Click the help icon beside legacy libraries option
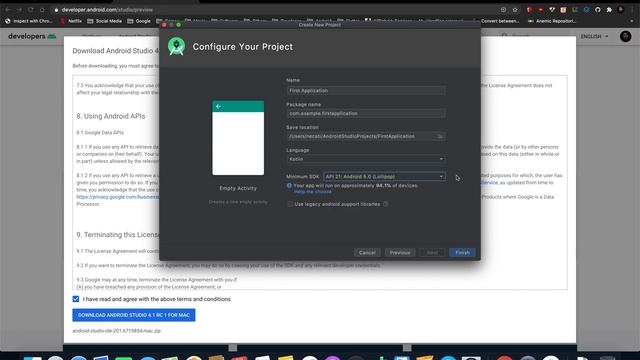Screen dimensions: 640x360 click(386, 204)
